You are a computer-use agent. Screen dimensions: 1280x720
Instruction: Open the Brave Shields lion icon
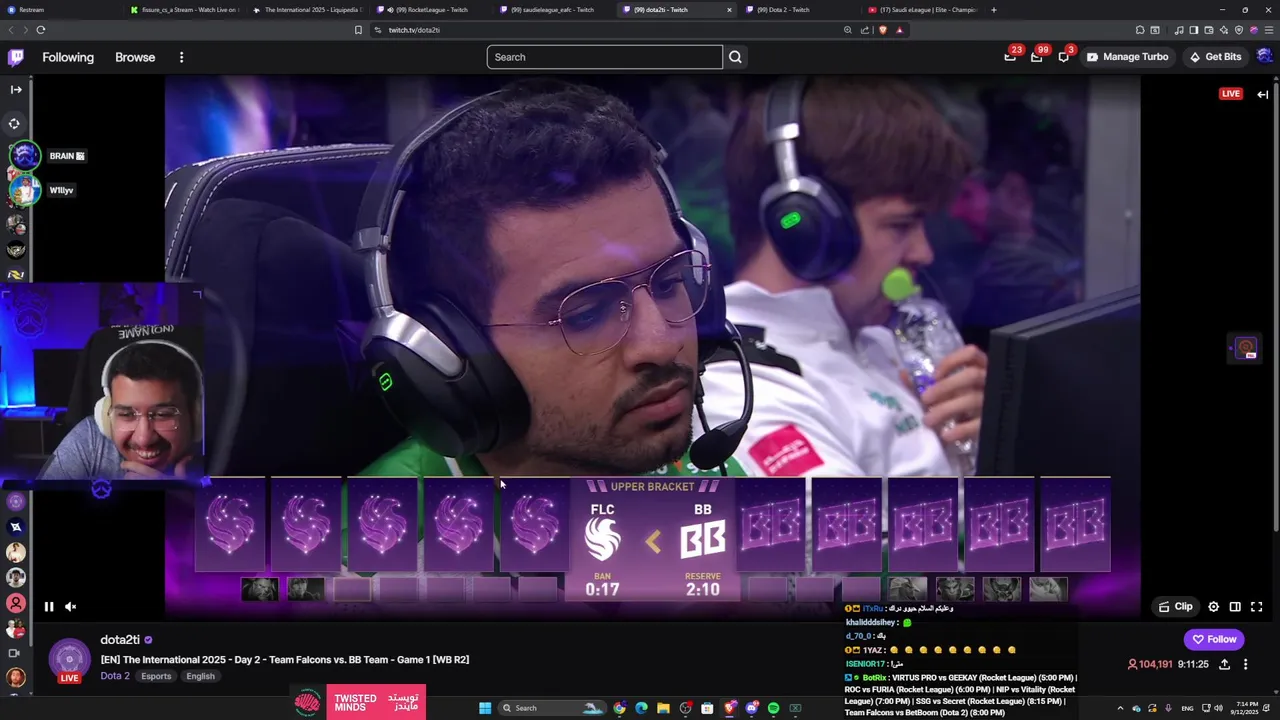882,30
